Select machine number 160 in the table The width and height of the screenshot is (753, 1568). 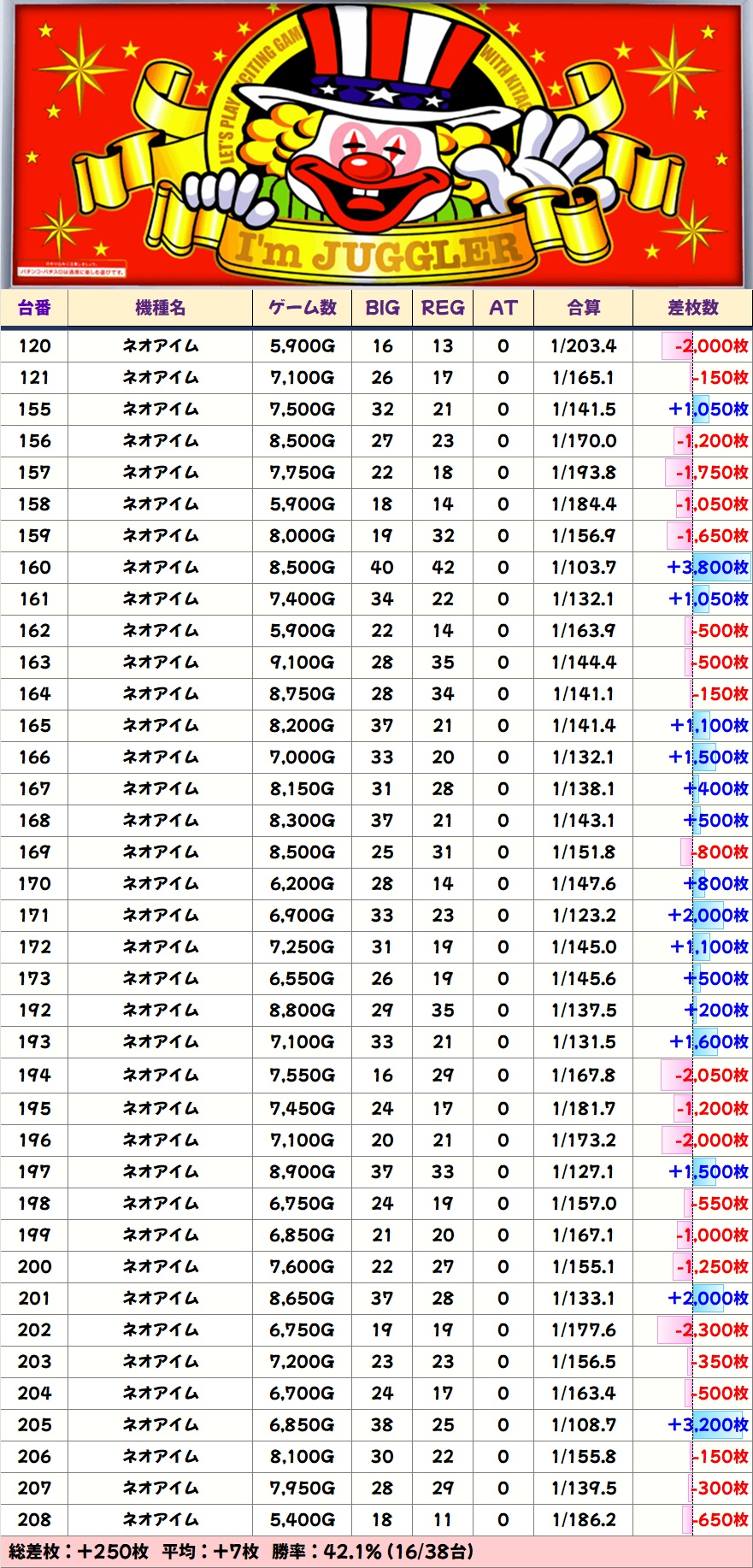tap(34, 568)
